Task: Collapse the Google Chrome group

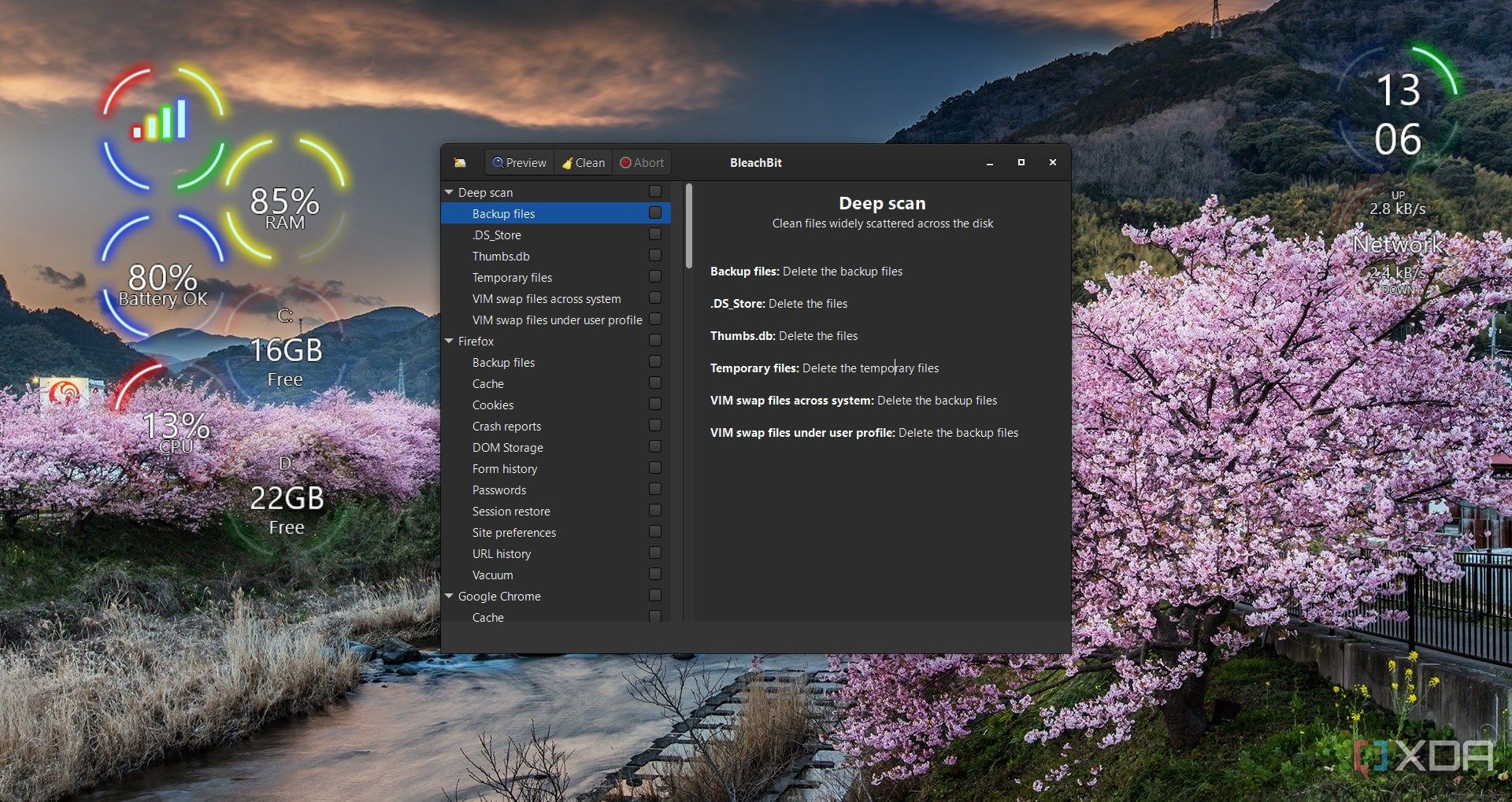Action: (449, 596)
